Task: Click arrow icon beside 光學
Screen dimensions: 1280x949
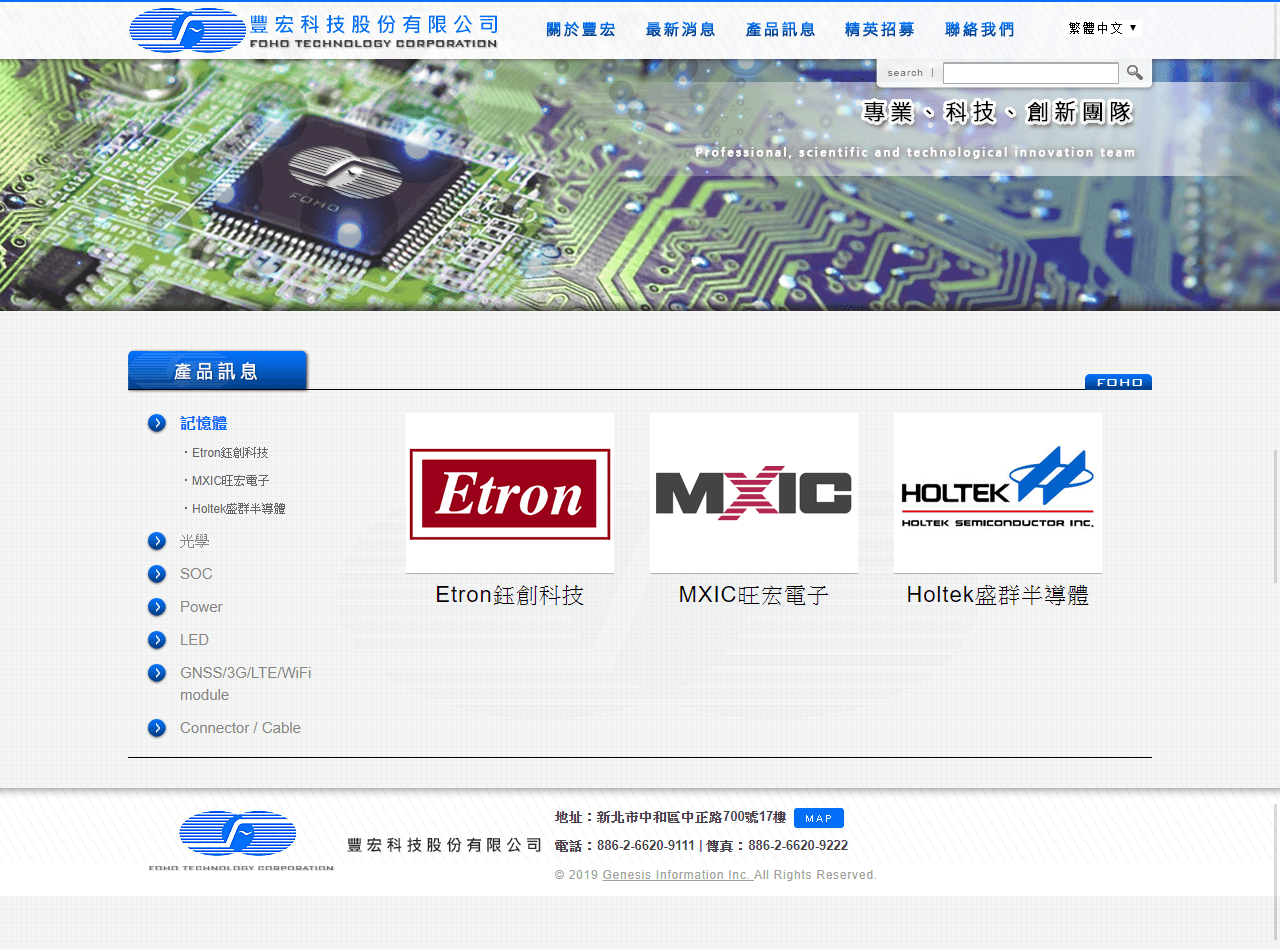Action: click(x=157, y=541)
